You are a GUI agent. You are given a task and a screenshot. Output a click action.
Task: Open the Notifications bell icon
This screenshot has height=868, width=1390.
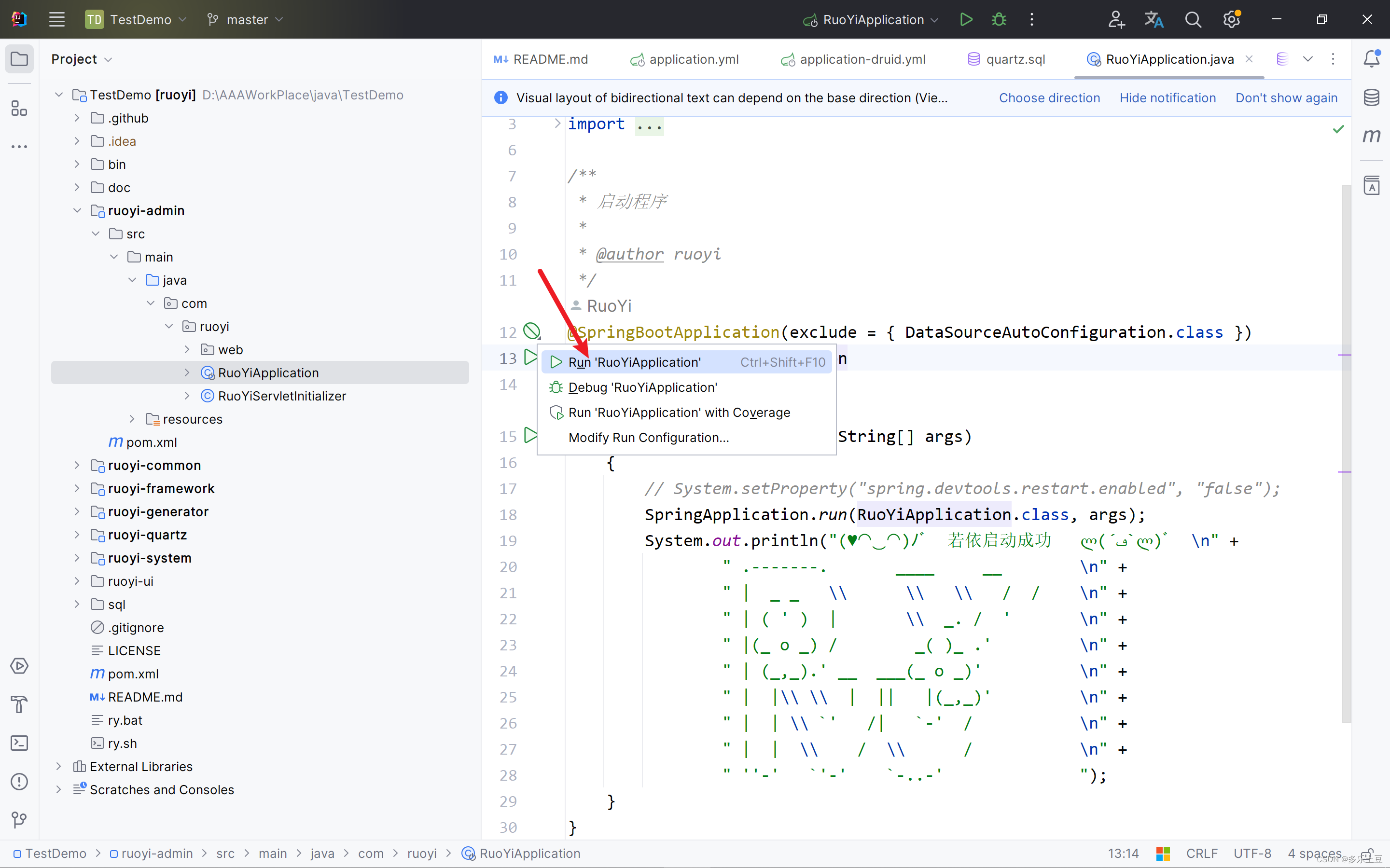[x=1371, y=58]
